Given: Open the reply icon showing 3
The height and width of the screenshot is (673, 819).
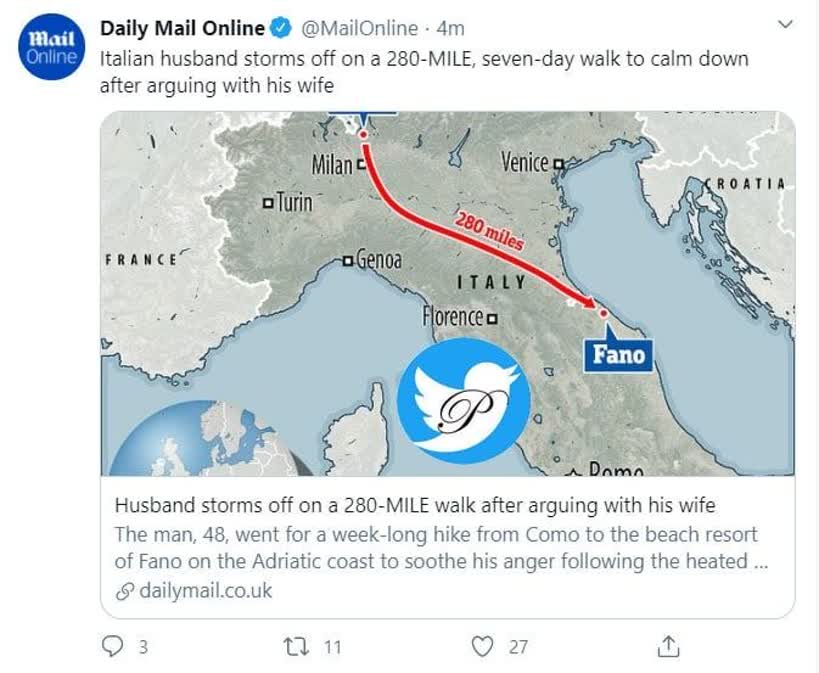Looking at the screenshot, I should point(112,646).
